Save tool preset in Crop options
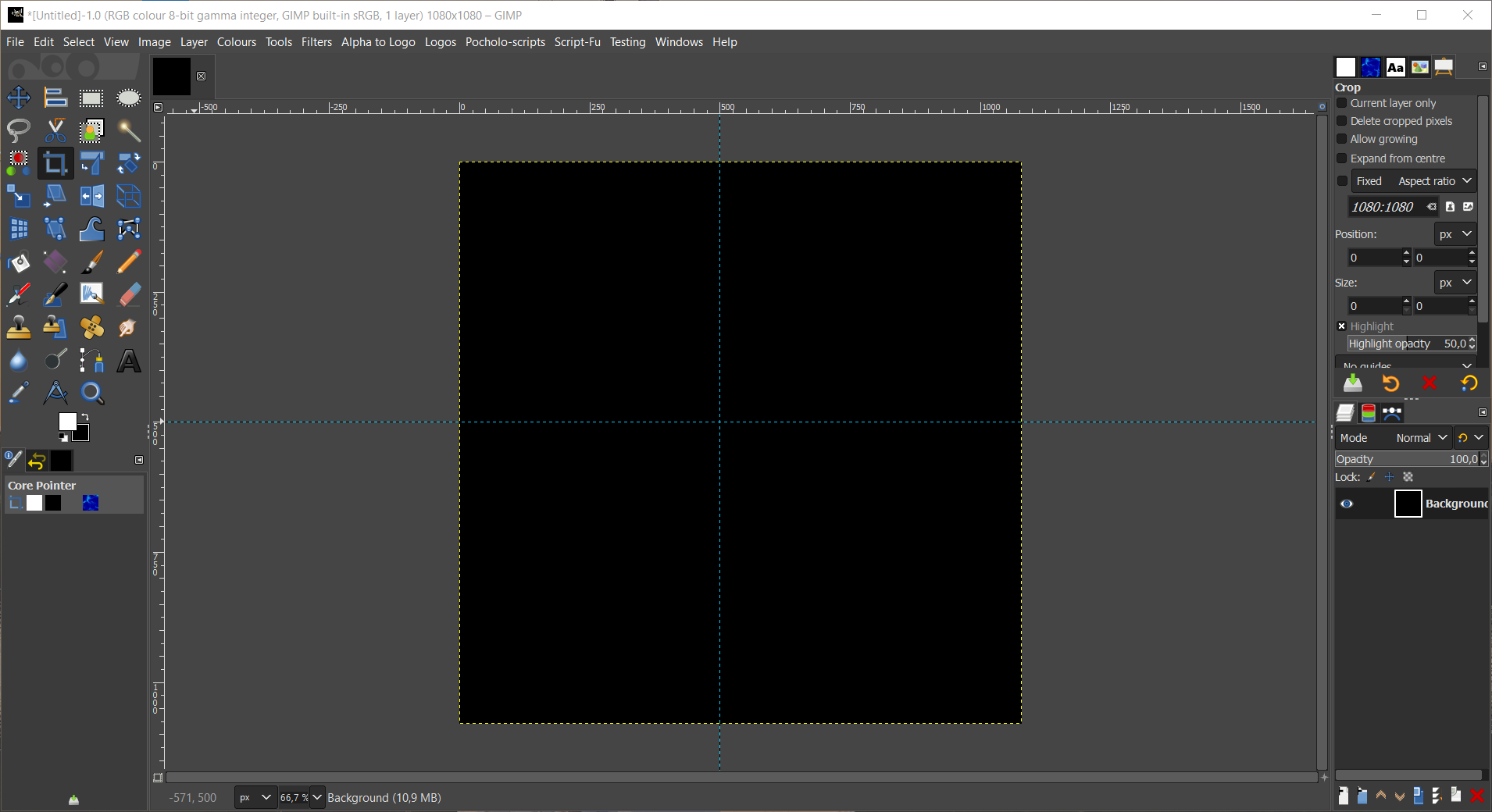 [1353, 383]
